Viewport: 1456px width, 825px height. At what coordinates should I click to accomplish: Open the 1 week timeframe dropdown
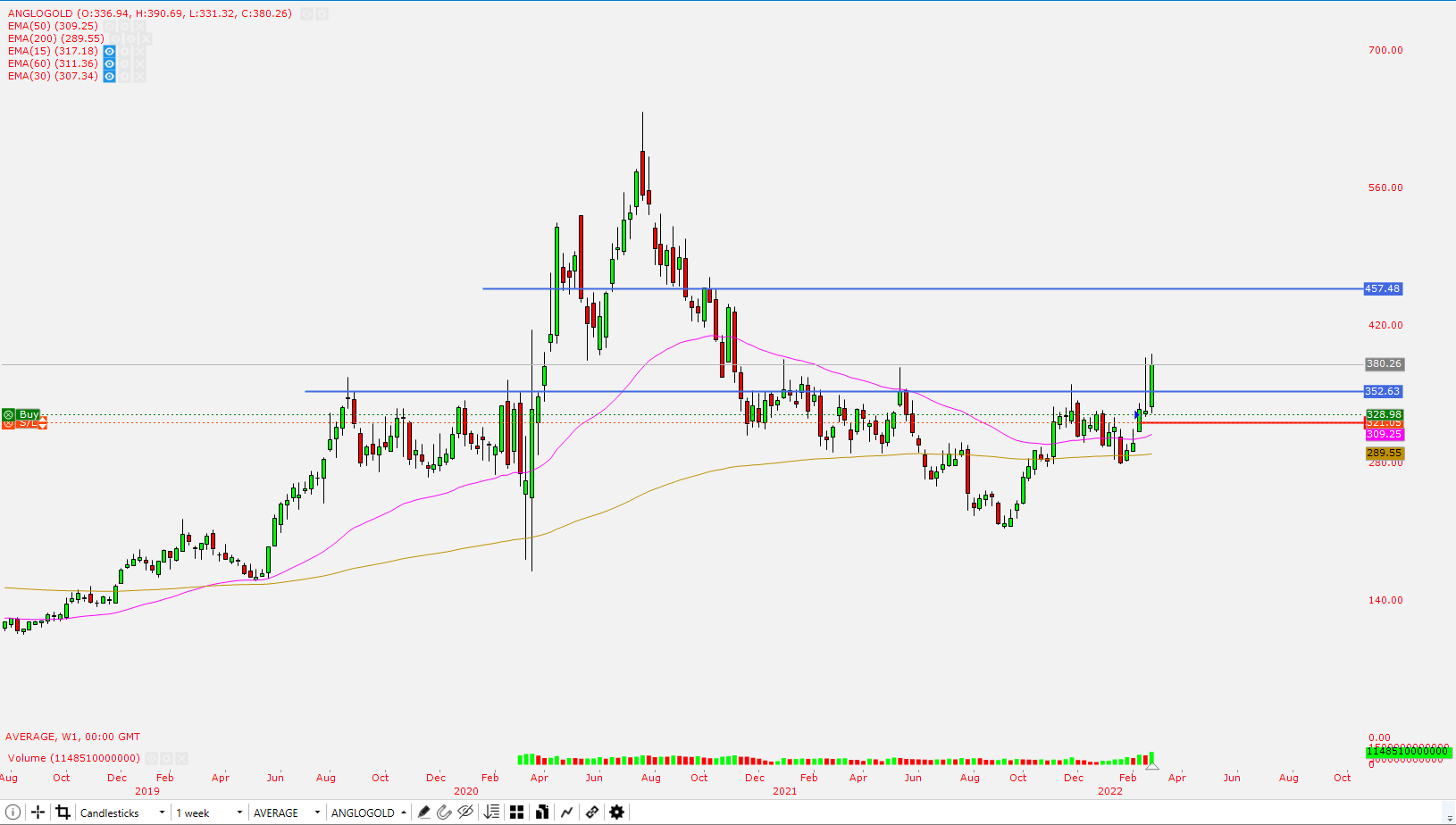click(x=238, y=812)
